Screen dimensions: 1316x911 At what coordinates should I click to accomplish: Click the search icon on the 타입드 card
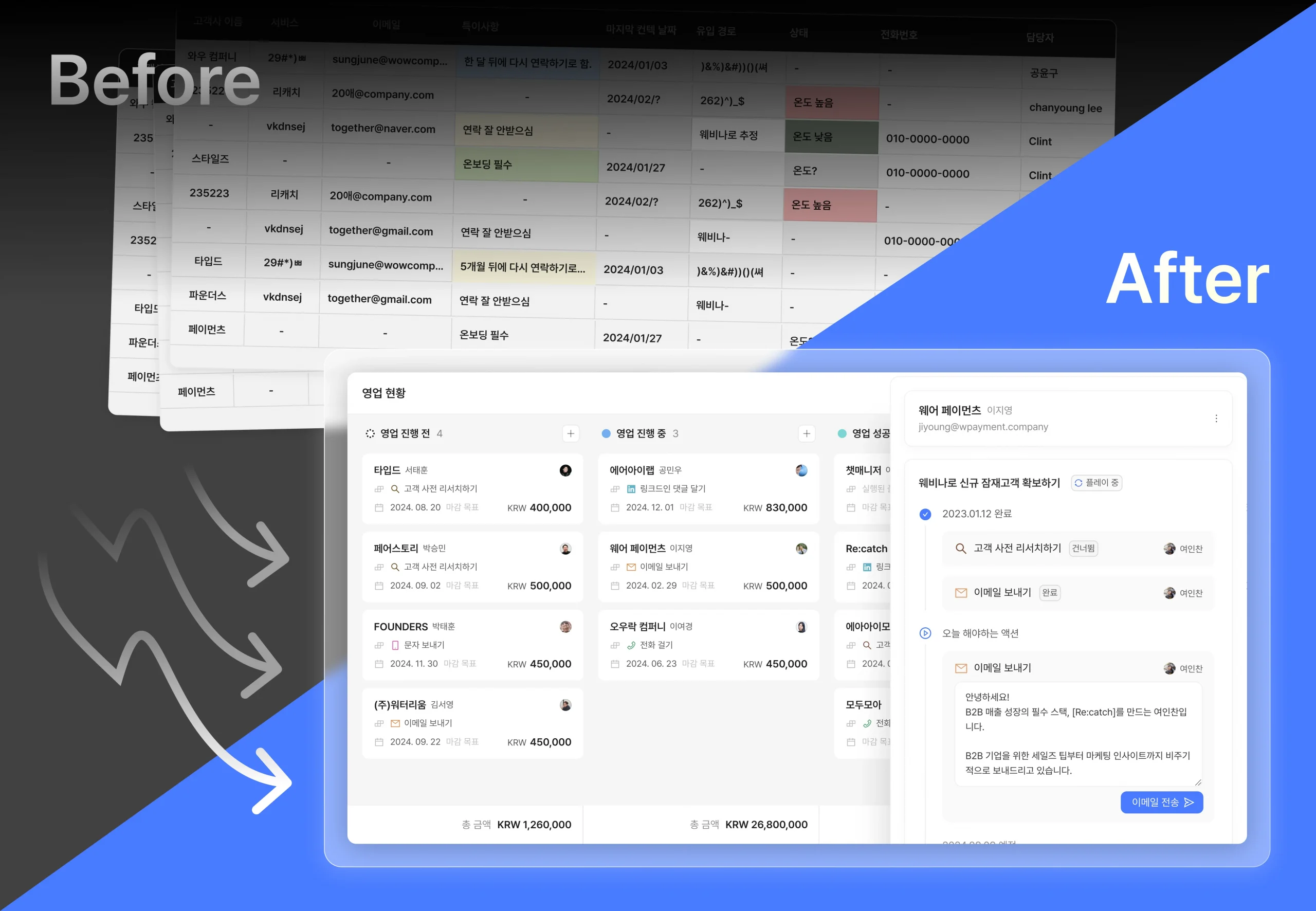click(x=395, y=488)
